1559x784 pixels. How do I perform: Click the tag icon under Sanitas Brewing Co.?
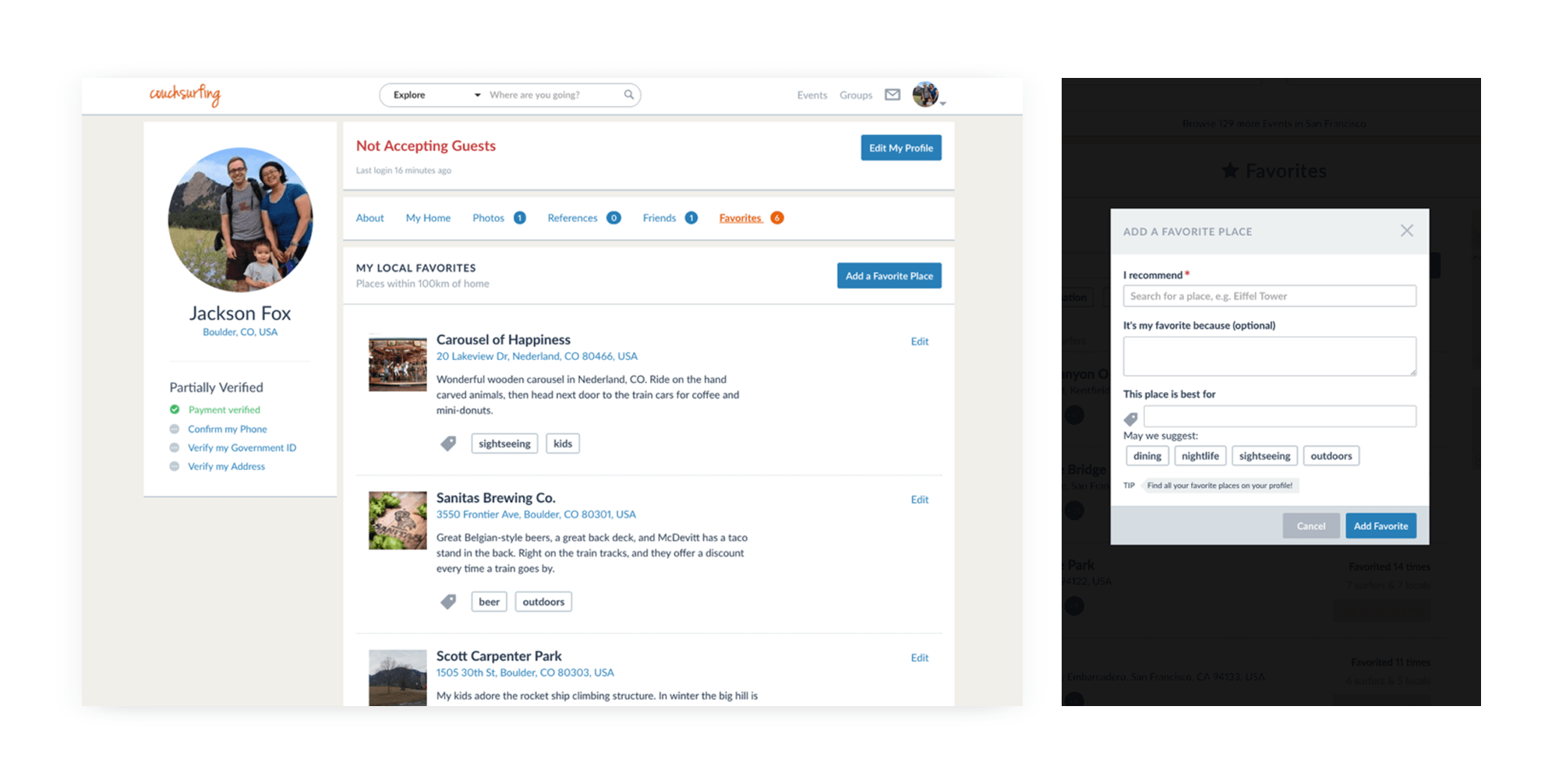point(448,602)
